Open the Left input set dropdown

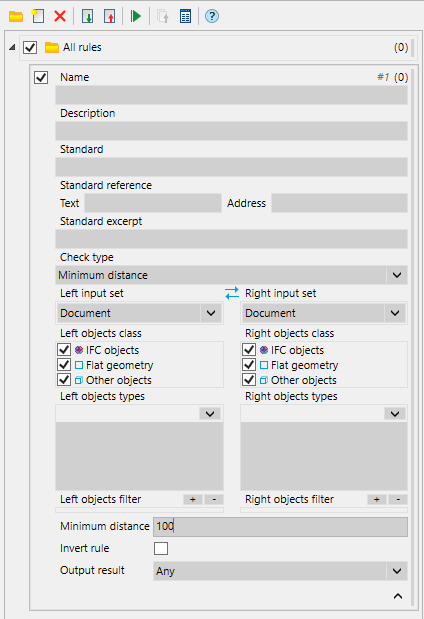[x=211, y=313]
